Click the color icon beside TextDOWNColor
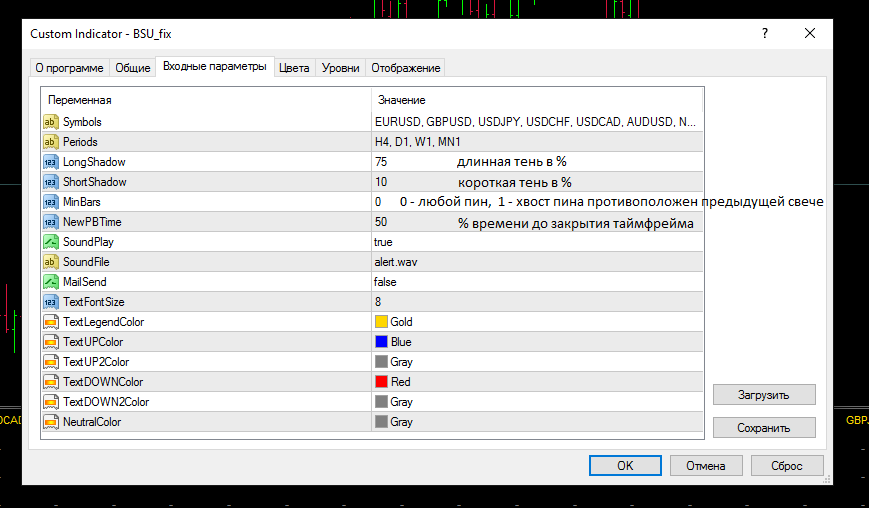Image resolution: width=869 pixels, height=508 pixels. 50,381
